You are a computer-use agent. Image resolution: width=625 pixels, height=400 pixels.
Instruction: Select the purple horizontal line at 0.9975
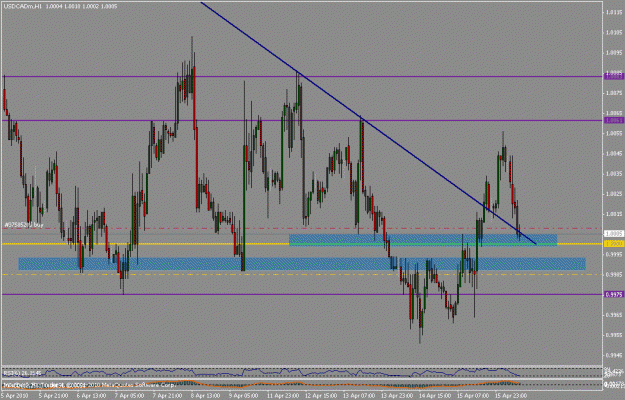click(x=303, y=294)
